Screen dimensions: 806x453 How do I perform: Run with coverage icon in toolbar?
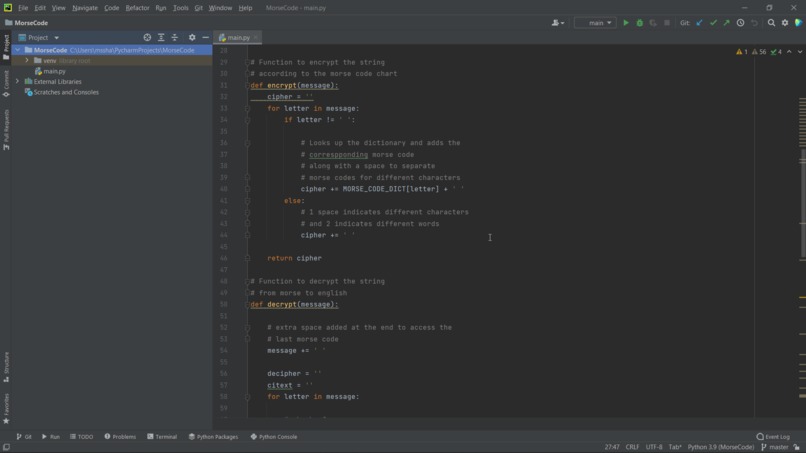653,23
